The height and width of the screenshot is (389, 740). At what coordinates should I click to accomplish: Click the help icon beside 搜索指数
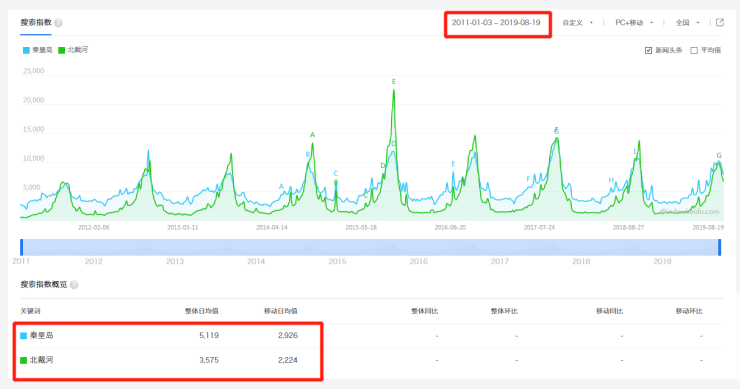pos(58,23)
